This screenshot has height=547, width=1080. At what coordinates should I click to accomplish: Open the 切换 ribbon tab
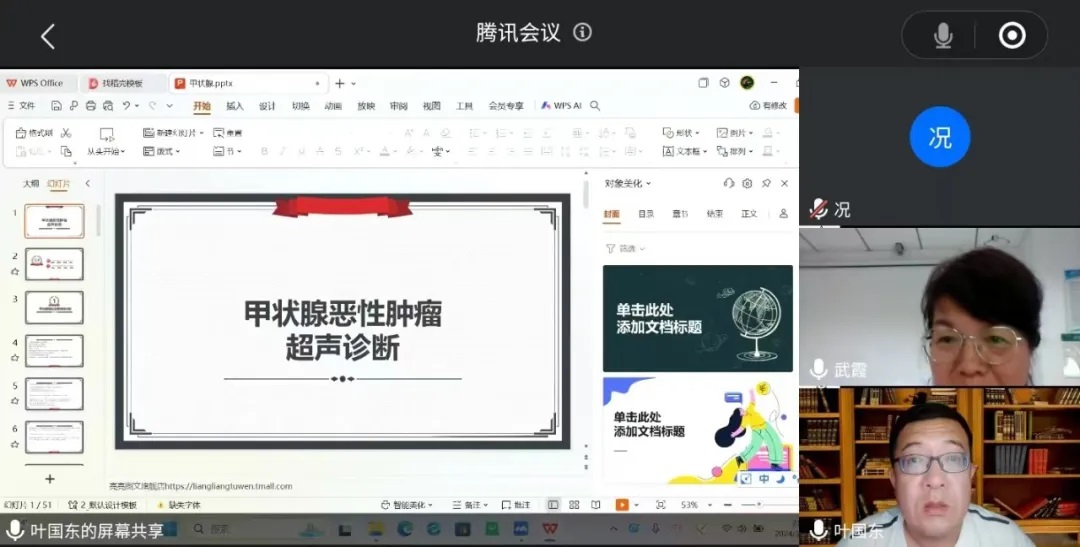pos(300,106)
